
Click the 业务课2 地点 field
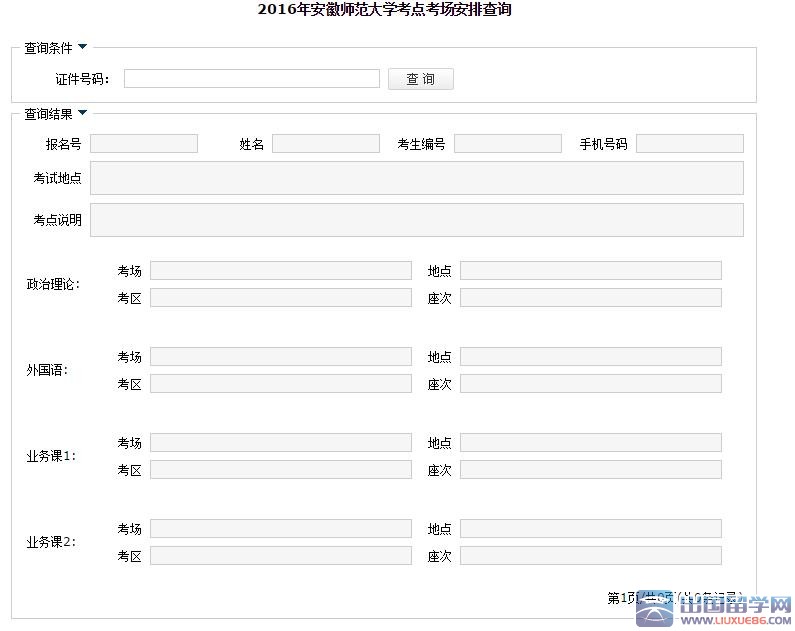(590, 529)
